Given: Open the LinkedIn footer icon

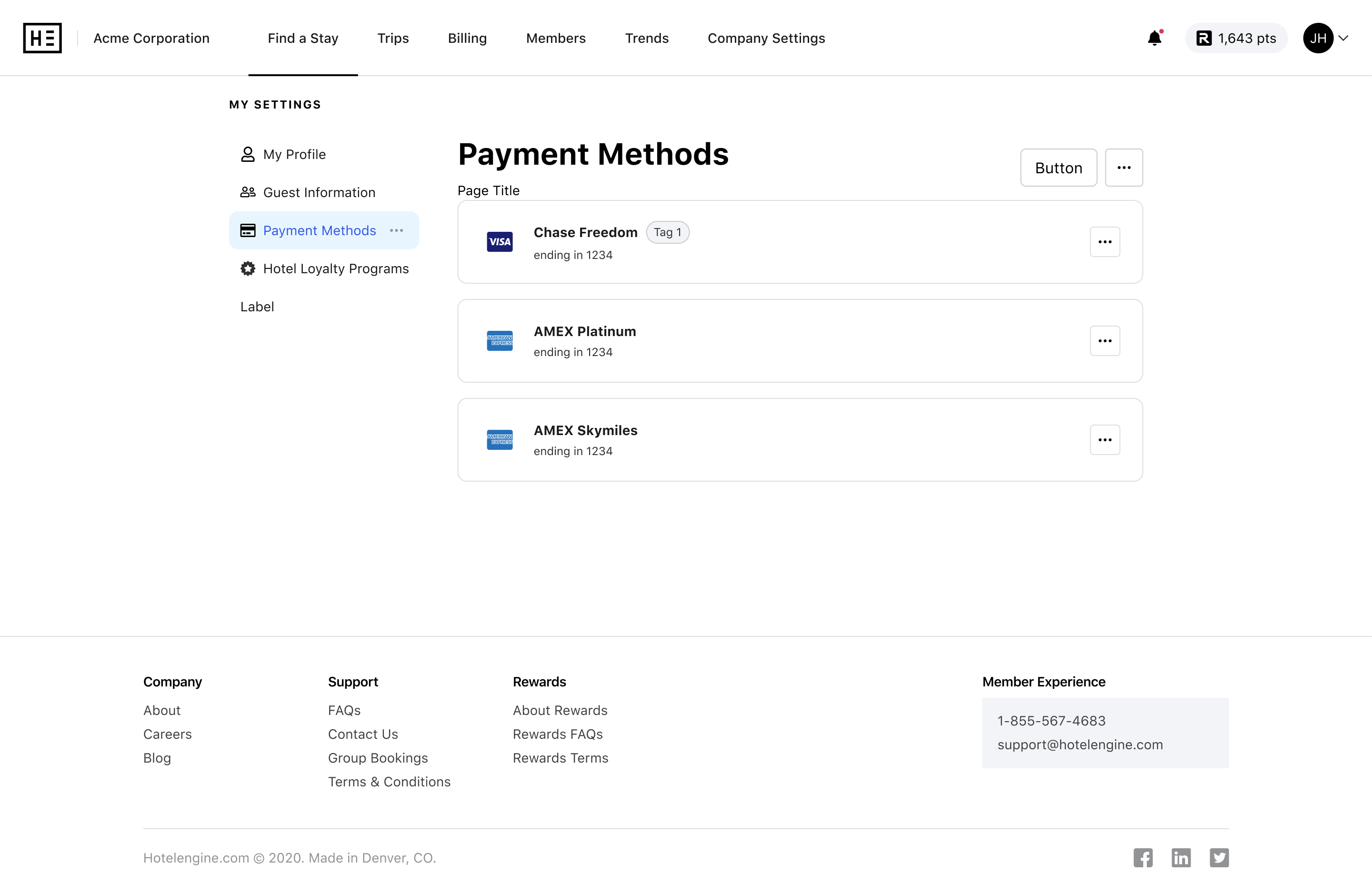Looking at the screenshot, I should (1181, 858).
